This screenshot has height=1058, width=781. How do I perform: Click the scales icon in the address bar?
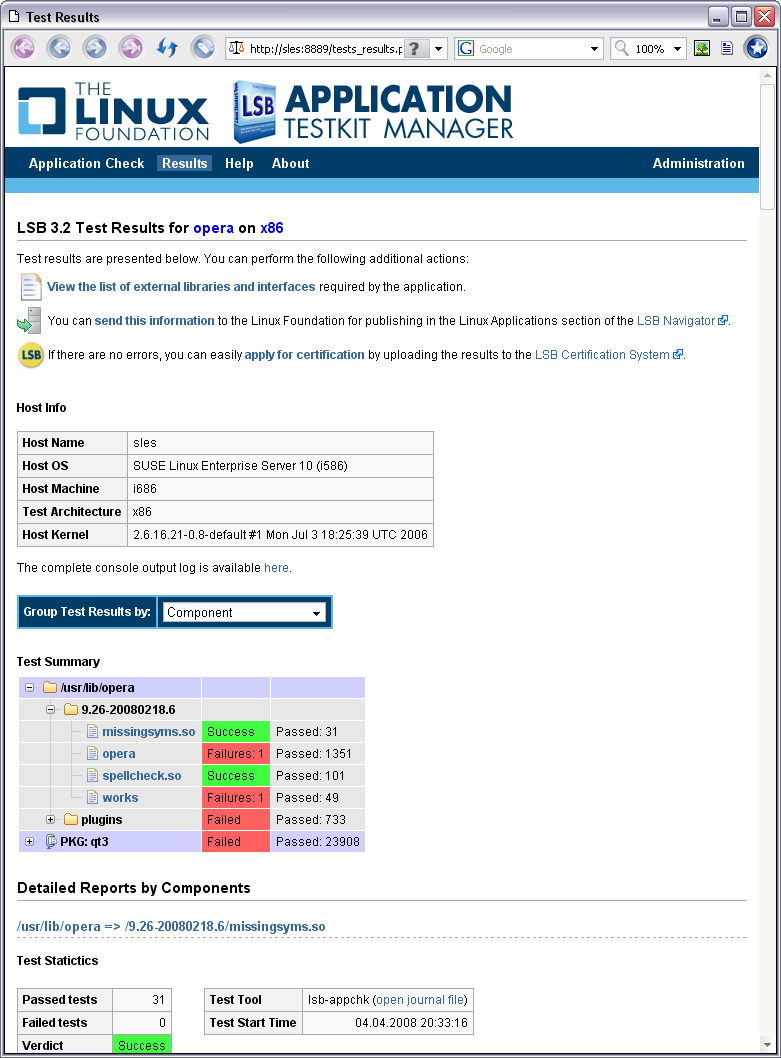(x=236, y=49)
